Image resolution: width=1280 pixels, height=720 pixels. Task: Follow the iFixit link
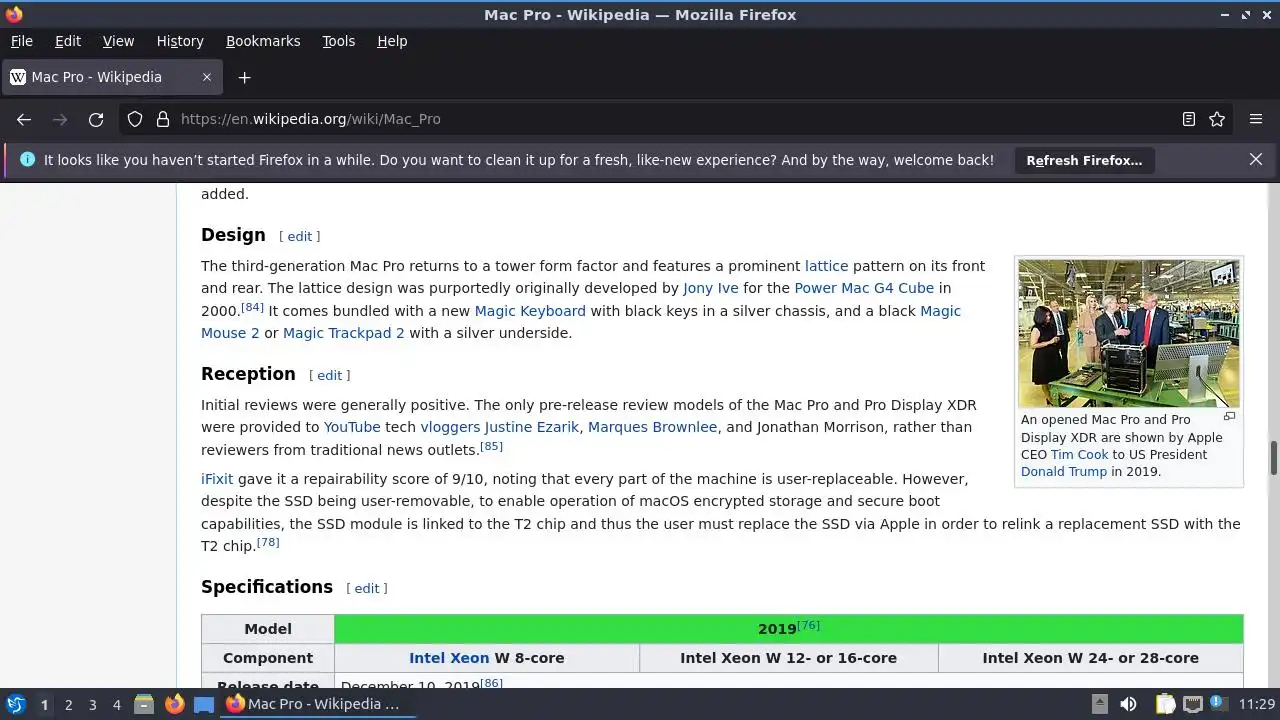[217, 479]
